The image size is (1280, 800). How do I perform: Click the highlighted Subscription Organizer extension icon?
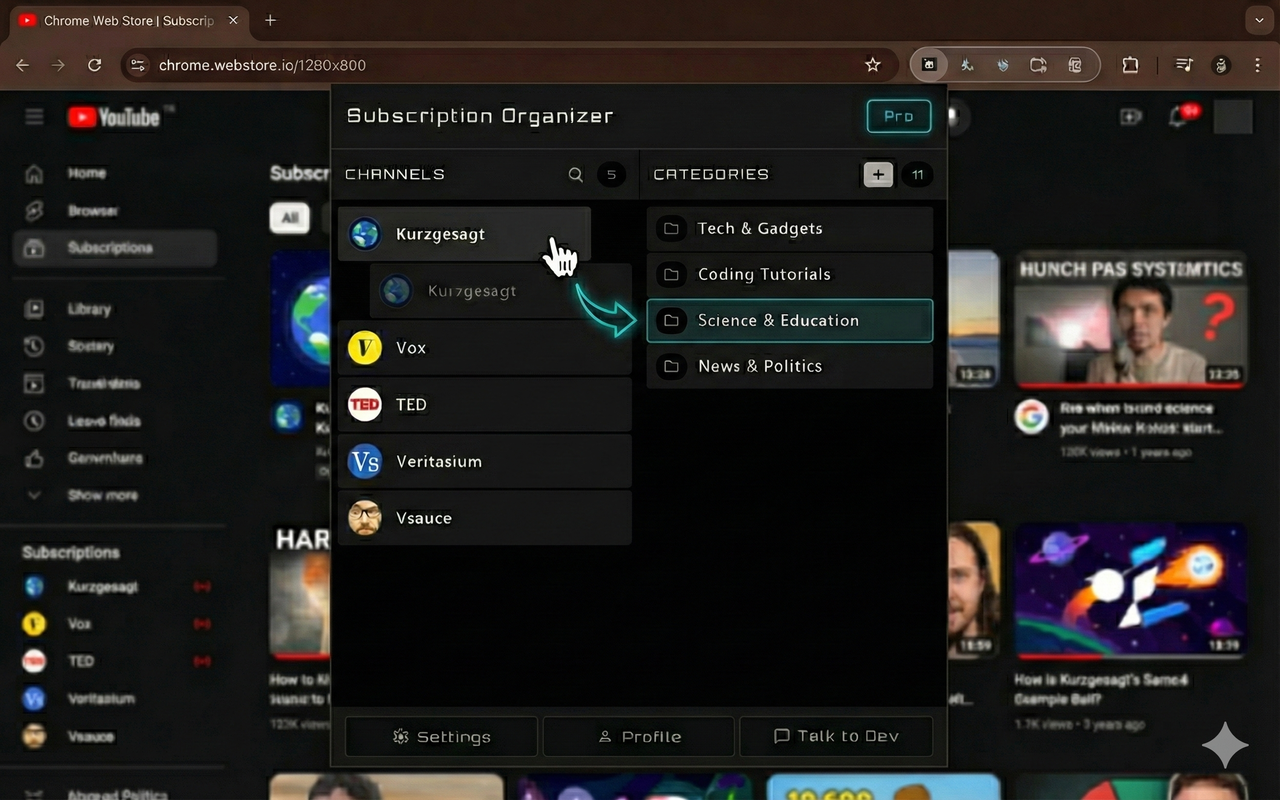tap(930, 65)
